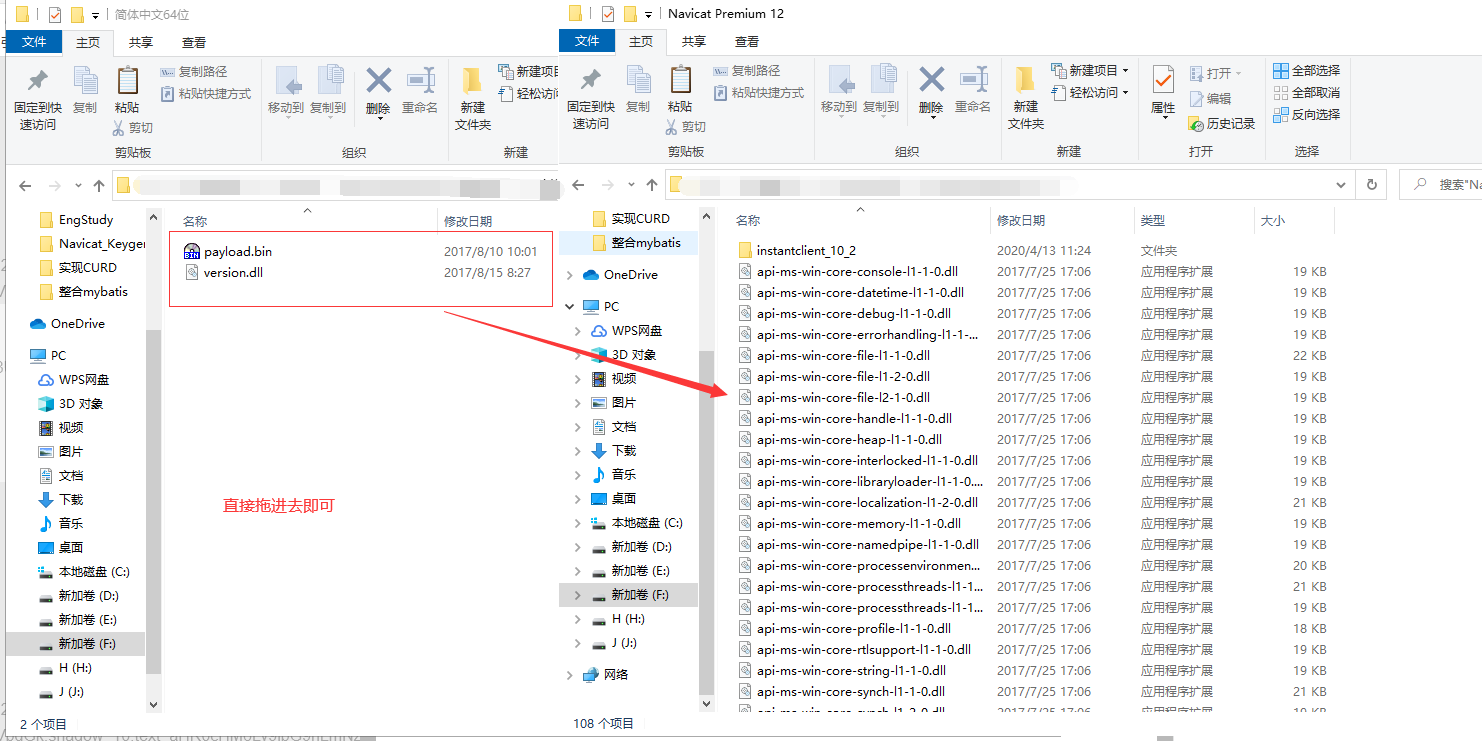This screenshot has width=1482, height=741.
Task: Click Select all (全部选择)
Action: (1307, 71)
